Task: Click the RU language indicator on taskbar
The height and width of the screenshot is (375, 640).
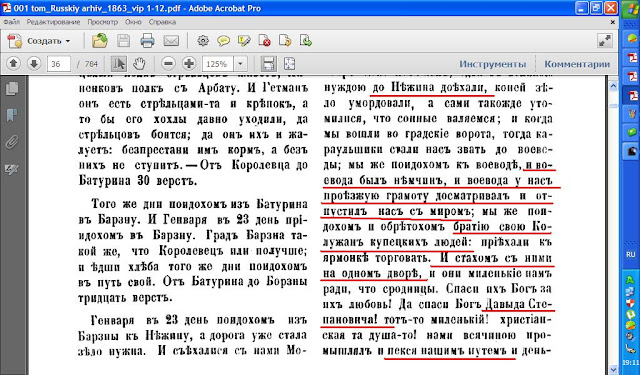Action: coord(631,254)
